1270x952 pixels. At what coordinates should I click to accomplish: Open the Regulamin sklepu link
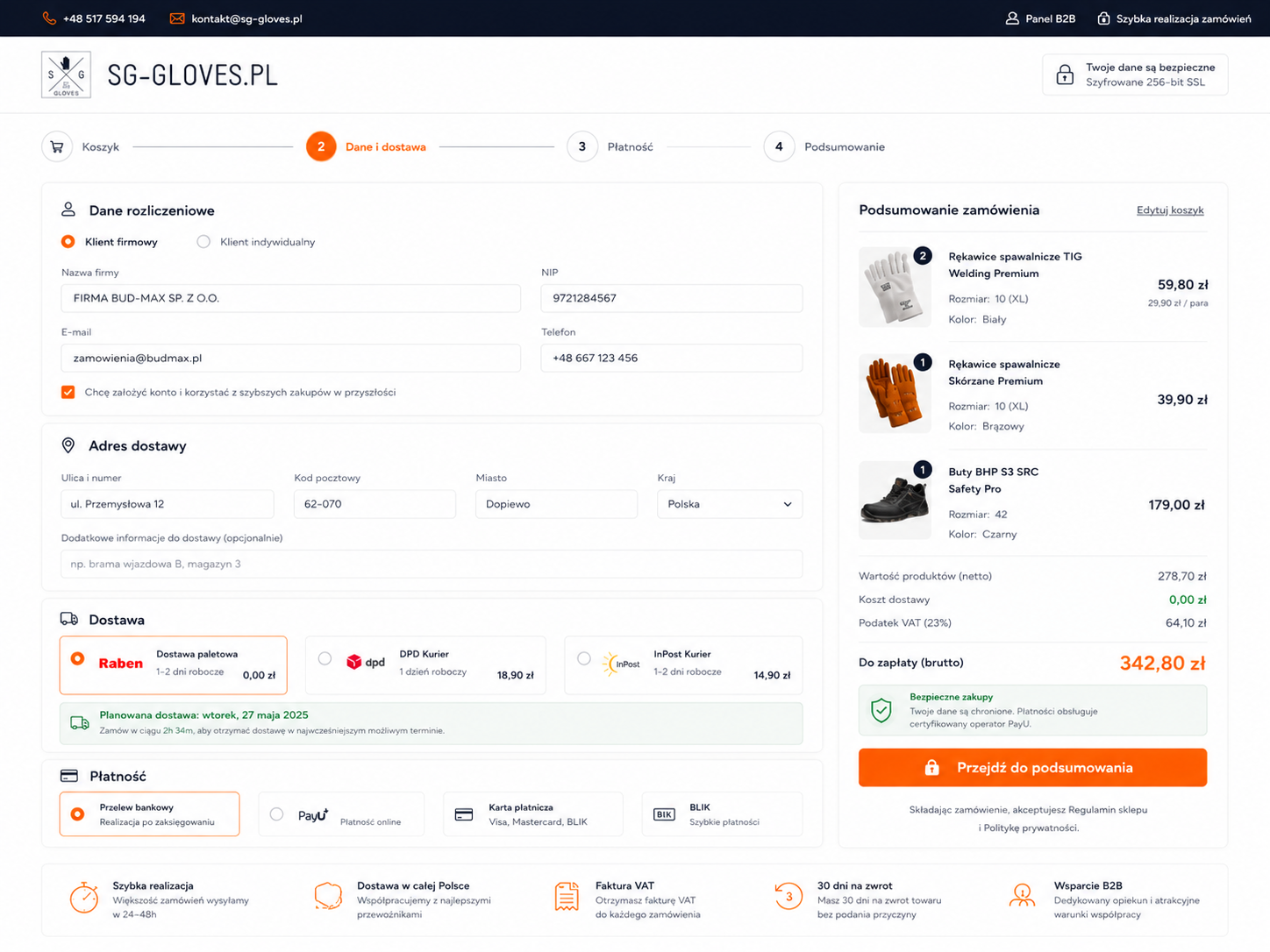[1106, 810]
